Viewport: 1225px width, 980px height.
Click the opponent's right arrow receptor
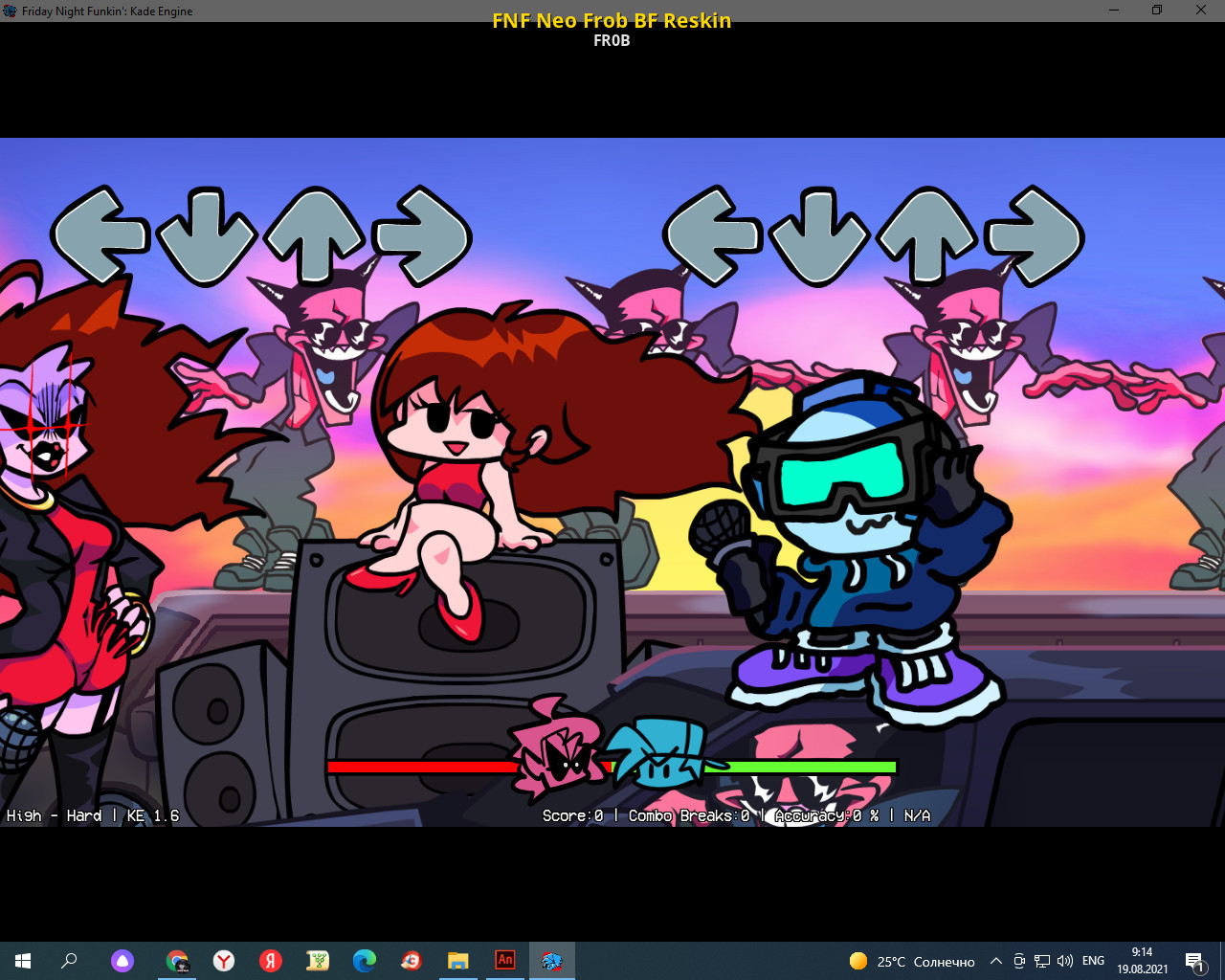point(421,236)
